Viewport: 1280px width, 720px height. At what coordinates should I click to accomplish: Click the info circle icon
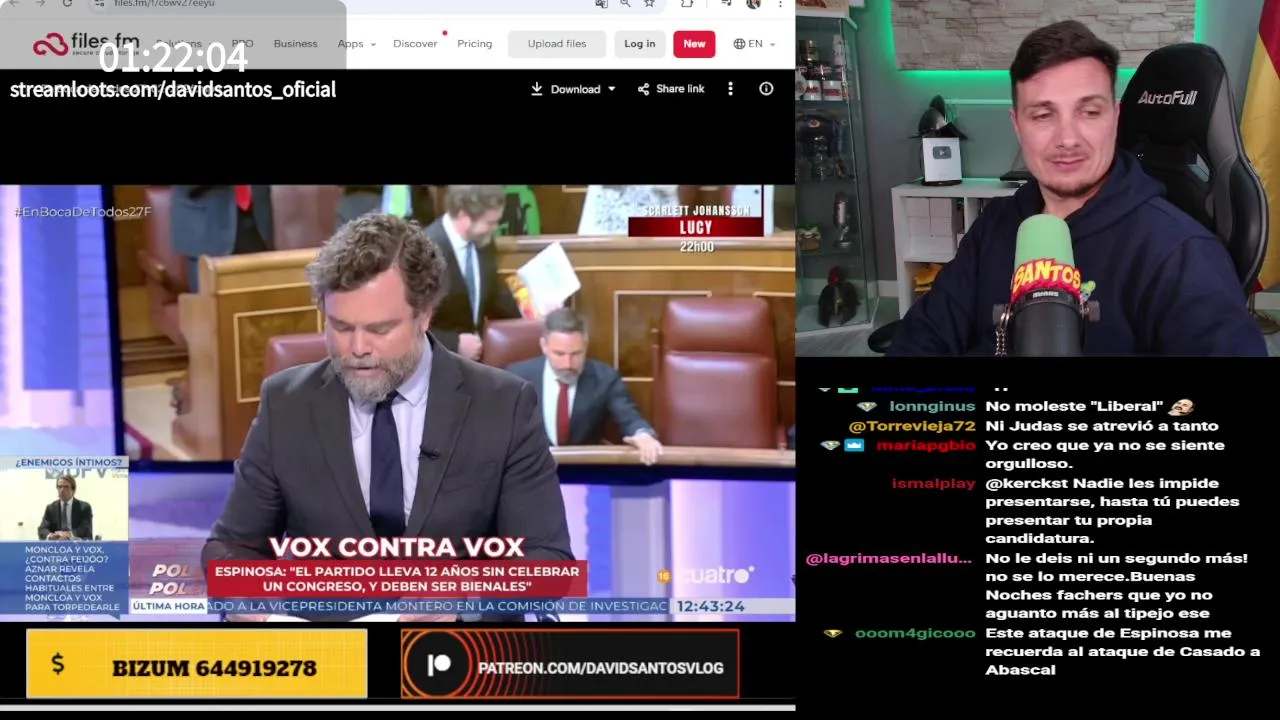766,89
